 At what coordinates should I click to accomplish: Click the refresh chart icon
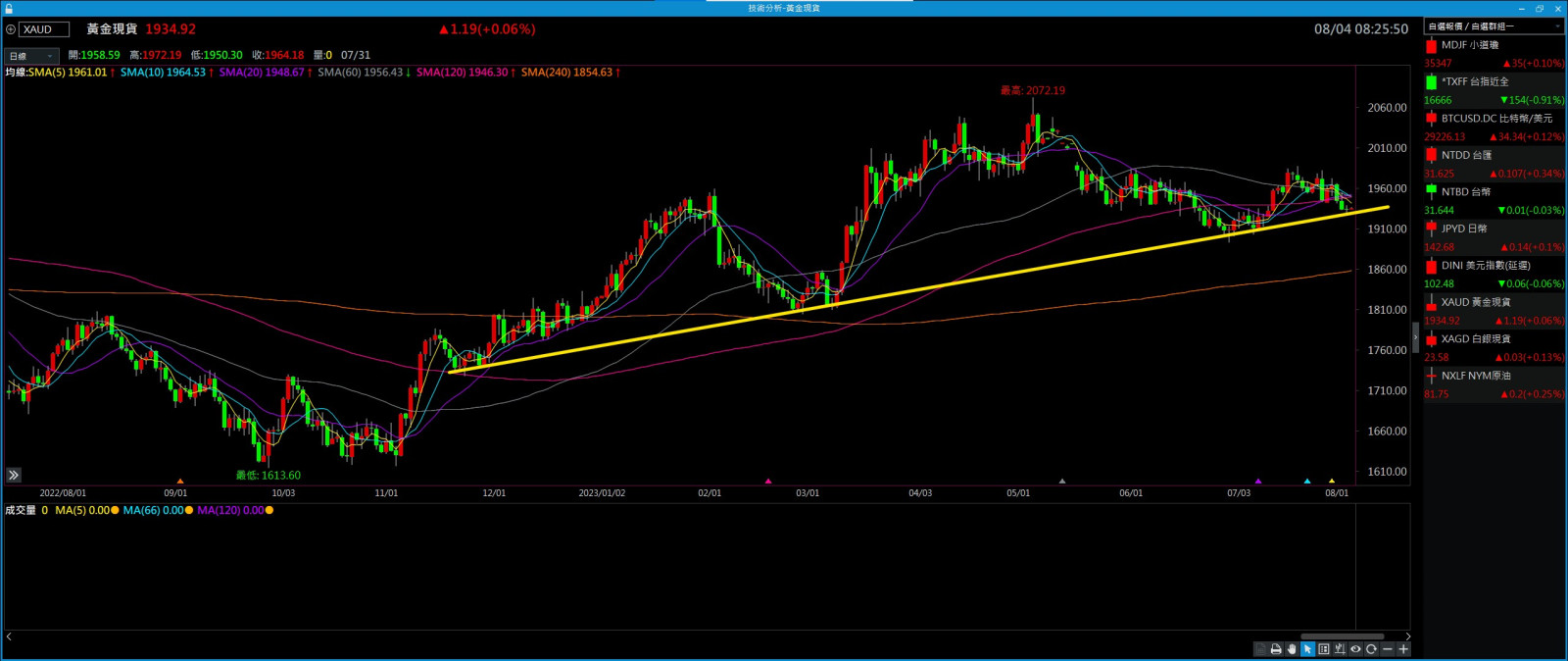[1371, 649]
